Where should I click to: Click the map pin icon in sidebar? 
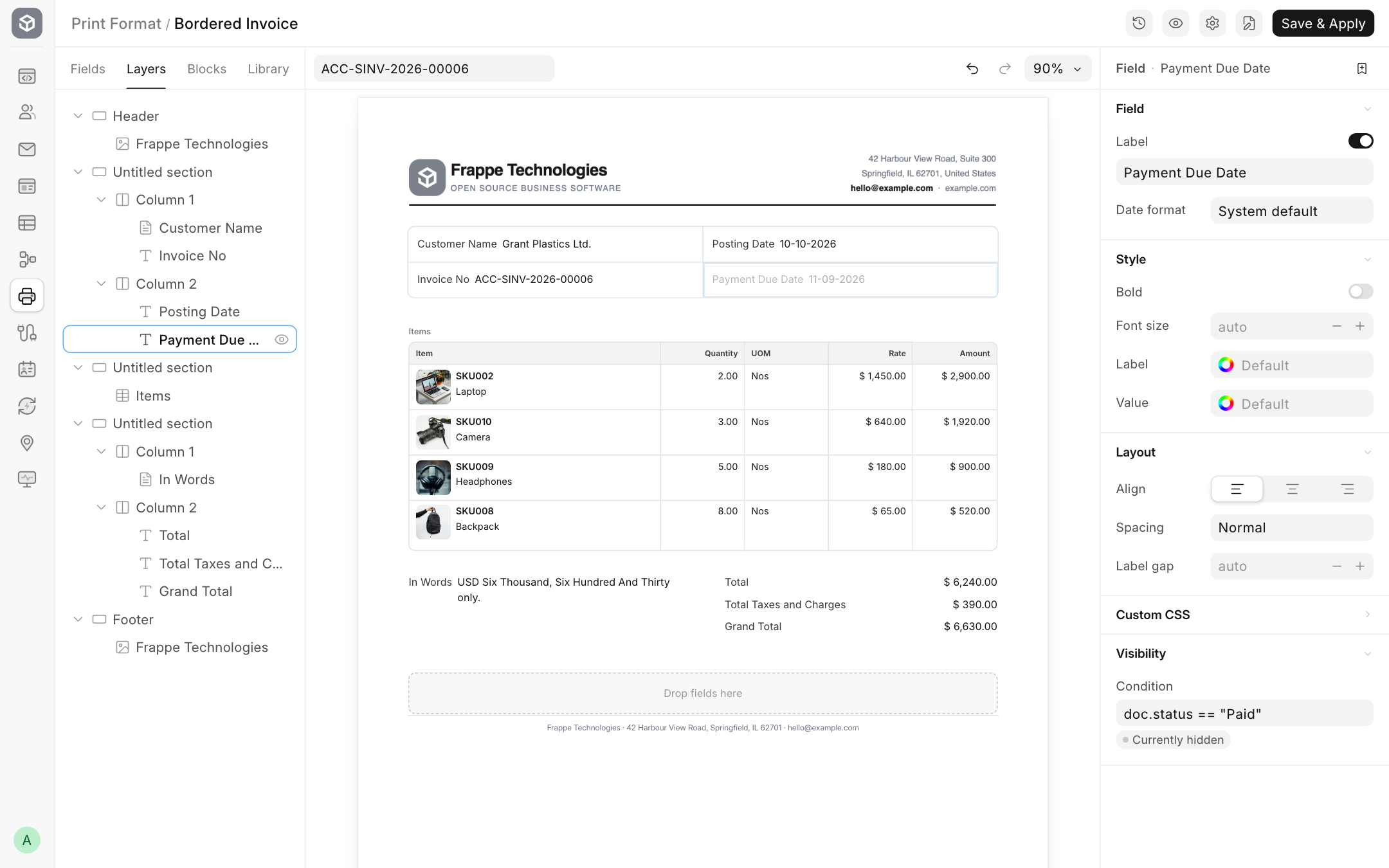point(27,442)
